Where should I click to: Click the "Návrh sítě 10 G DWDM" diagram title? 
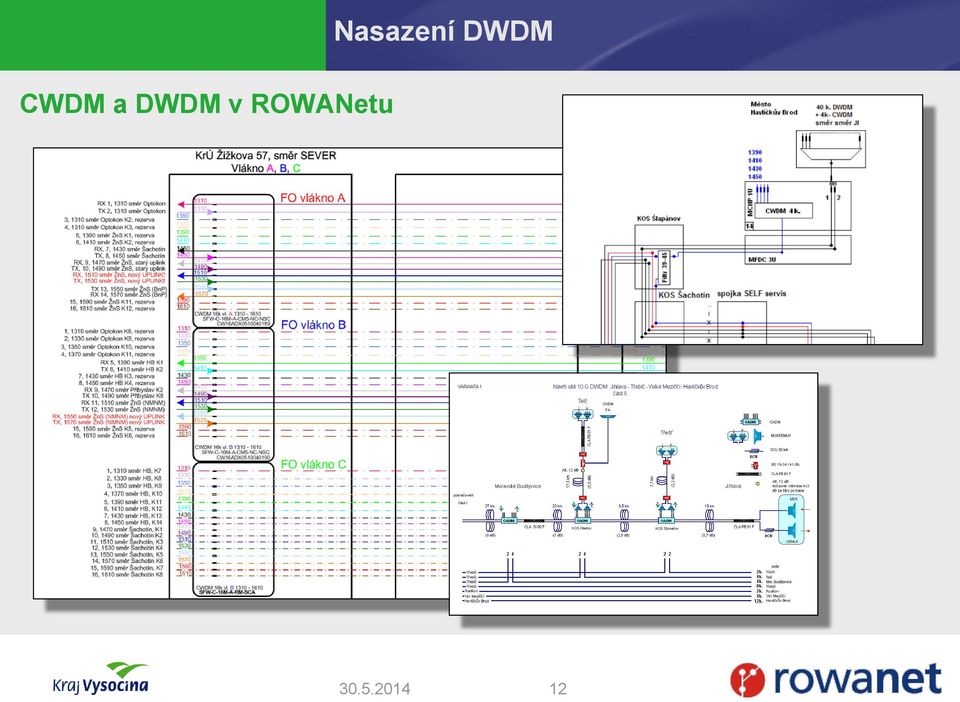pyautogui.click(x=635, y=387)
